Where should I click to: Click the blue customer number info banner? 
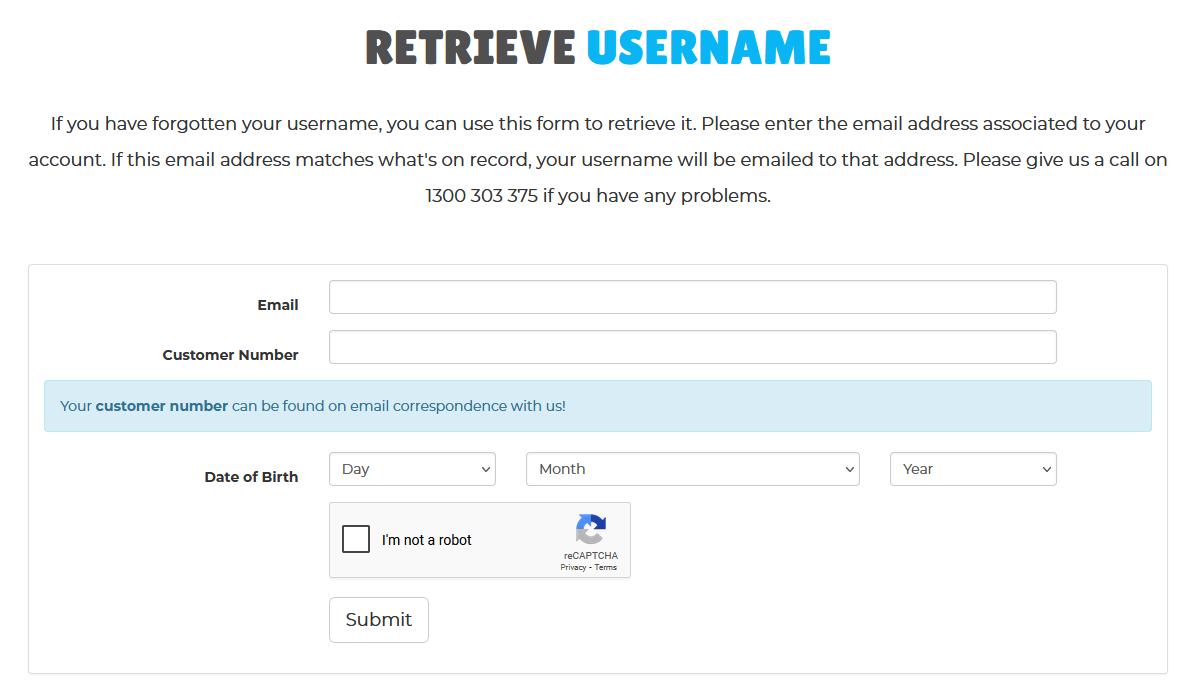click(x=598, y=406)
